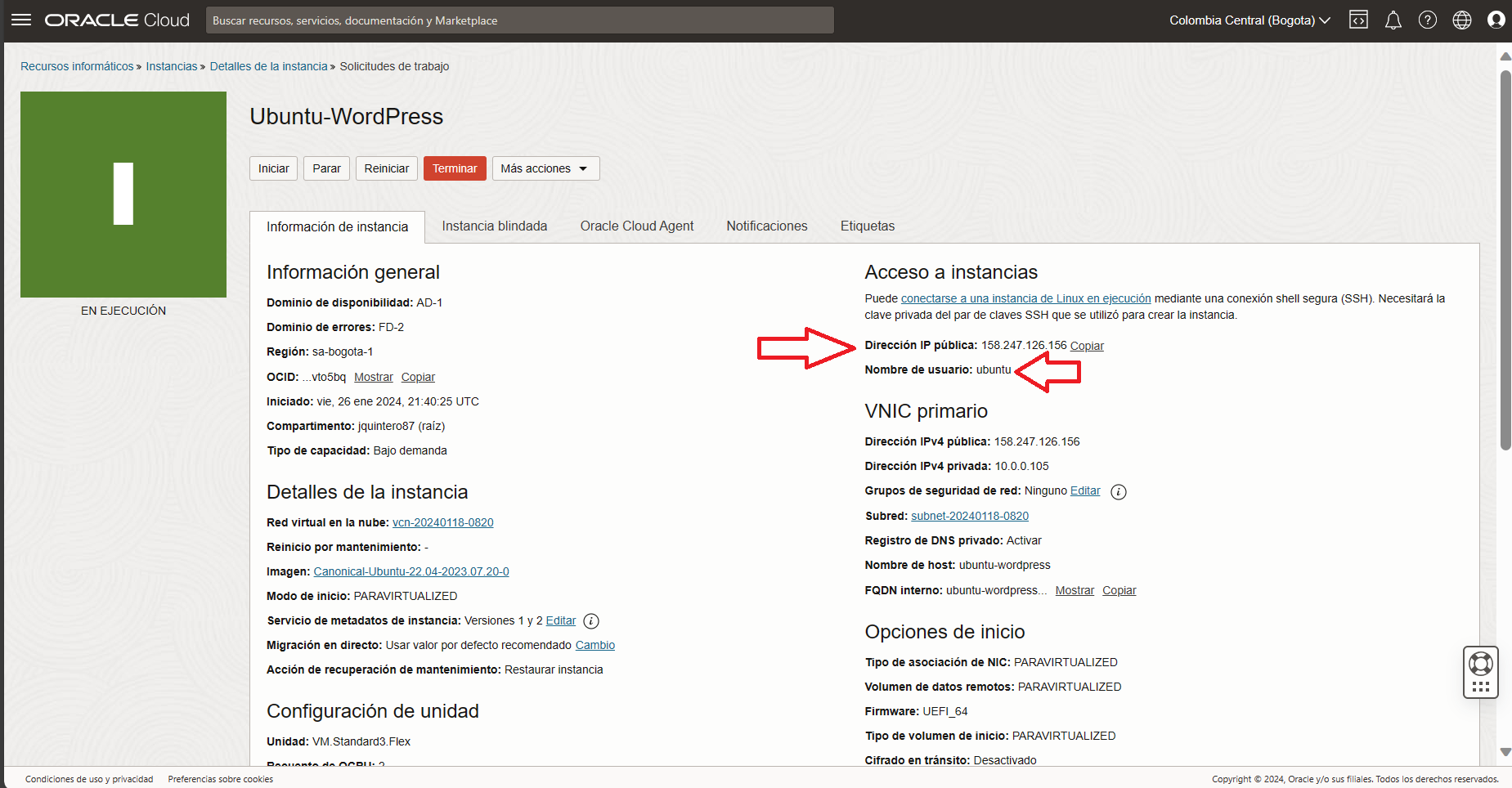Go to Detalles de la instancia breadcrumb
The width and height of the screenshot is (1512, 788).
point(268,66)
